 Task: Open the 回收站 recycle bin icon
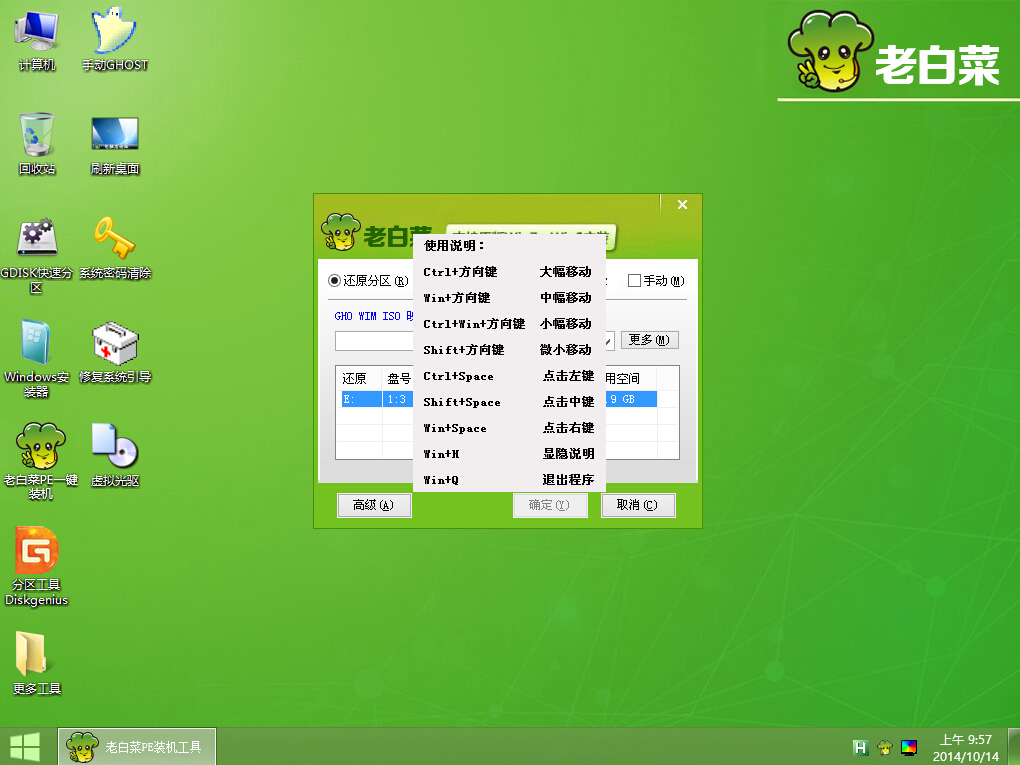click(37, 136)
